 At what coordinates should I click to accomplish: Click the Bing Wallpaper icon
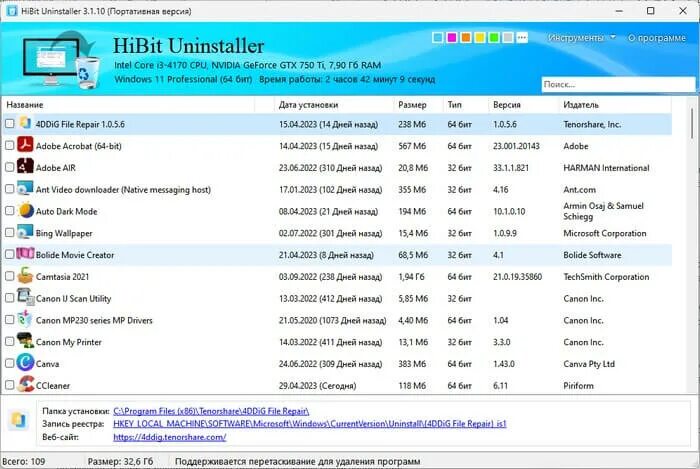25,232
